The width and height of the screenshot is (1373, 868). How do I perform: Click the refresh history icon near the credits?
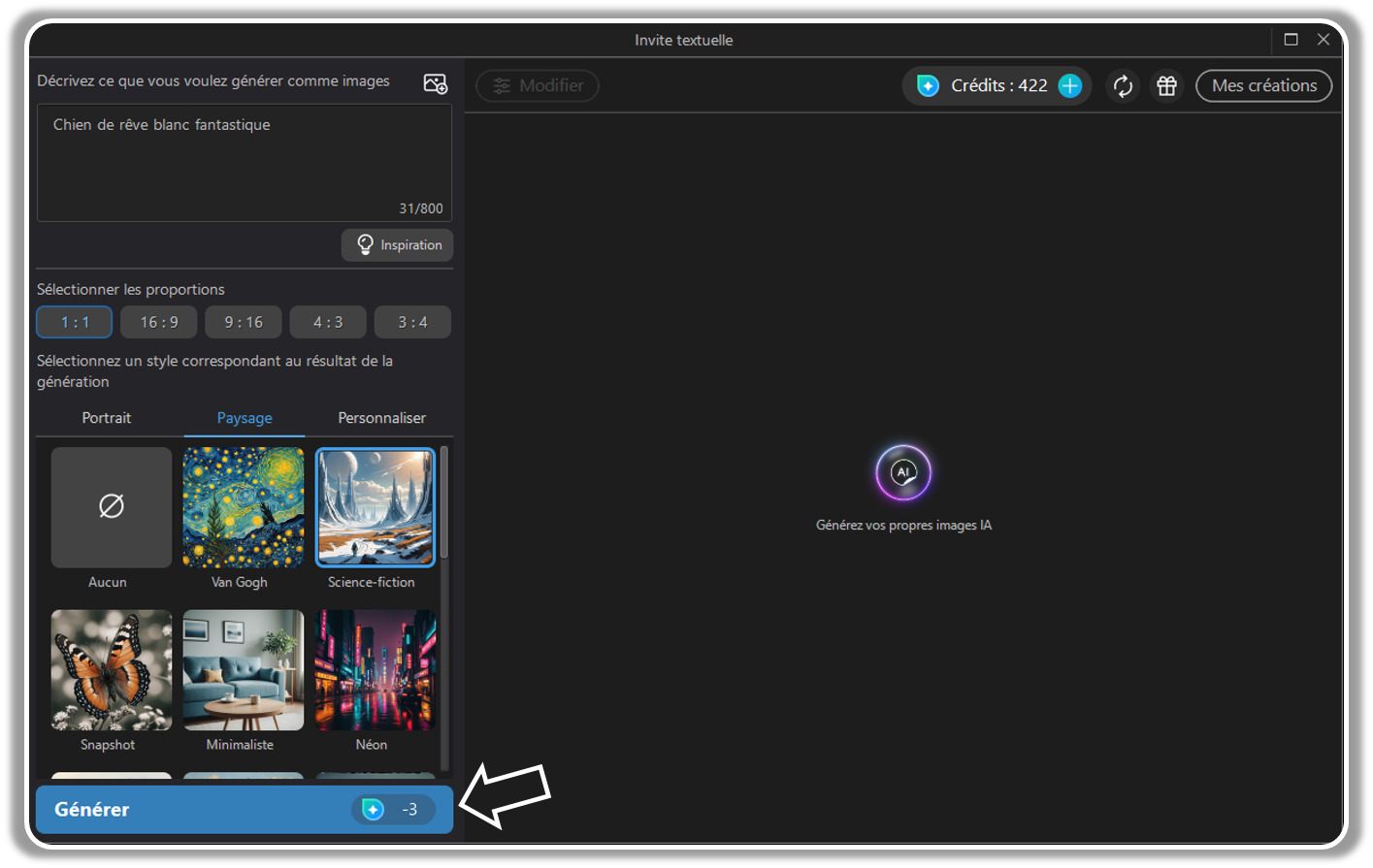point(1123,85)
